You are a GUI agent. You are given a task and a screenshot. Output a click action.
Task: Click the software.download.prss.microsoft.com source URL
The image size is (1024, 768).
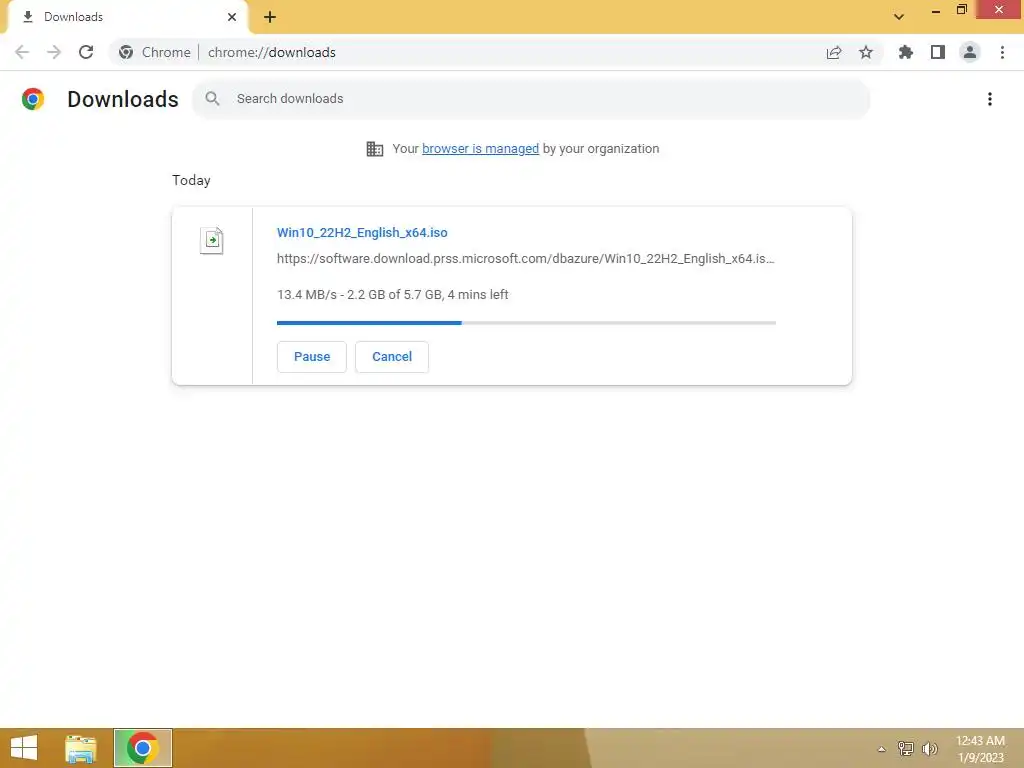coord(526,259)
